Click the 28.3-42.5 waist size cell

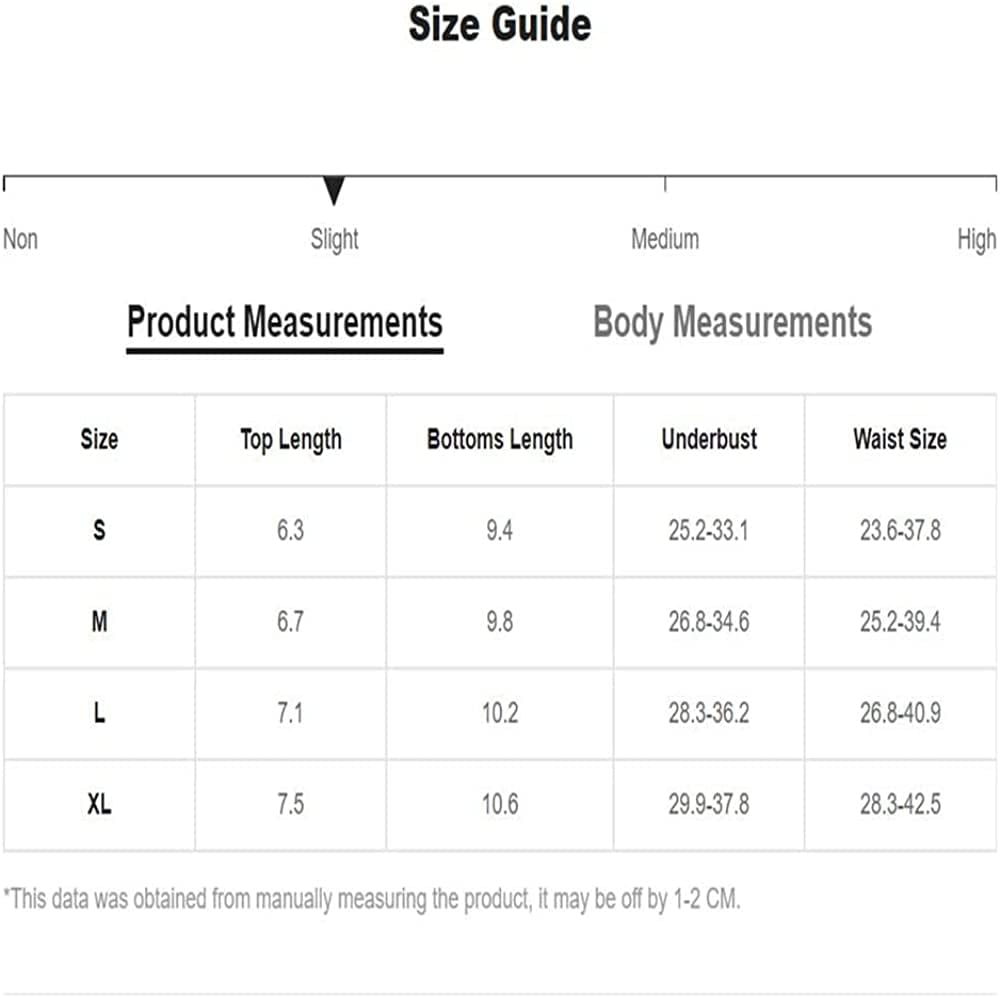[x=900, y=804]
